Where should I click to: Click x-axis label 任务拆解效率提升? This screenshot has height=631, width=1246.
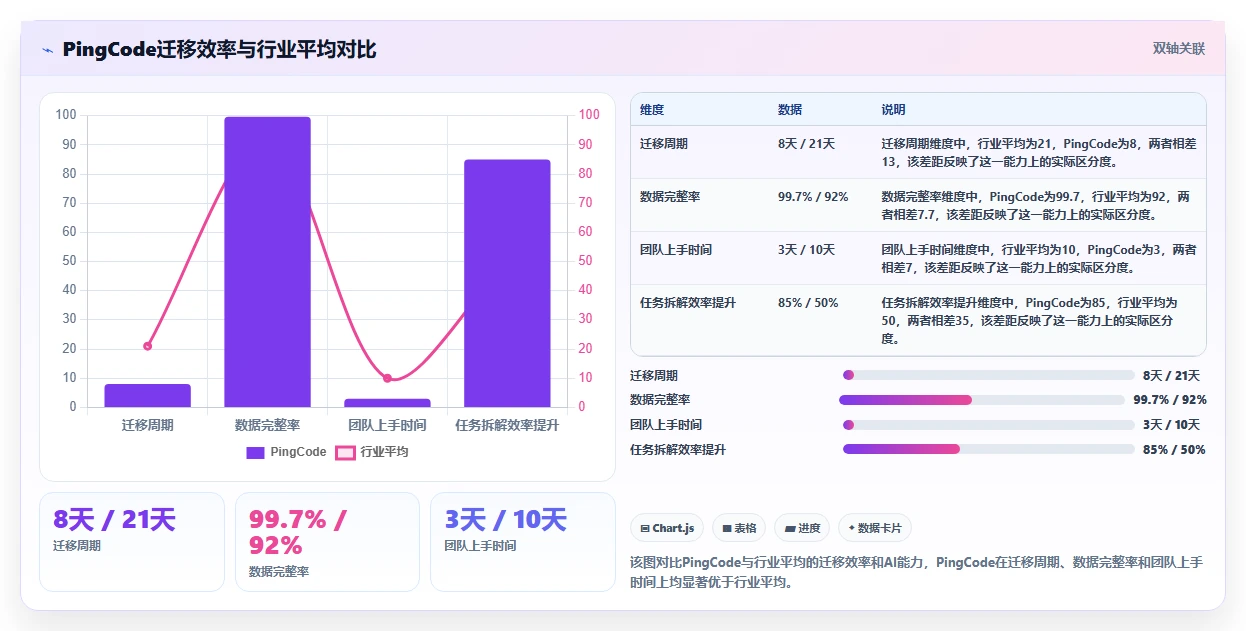[x=507, y=425]
